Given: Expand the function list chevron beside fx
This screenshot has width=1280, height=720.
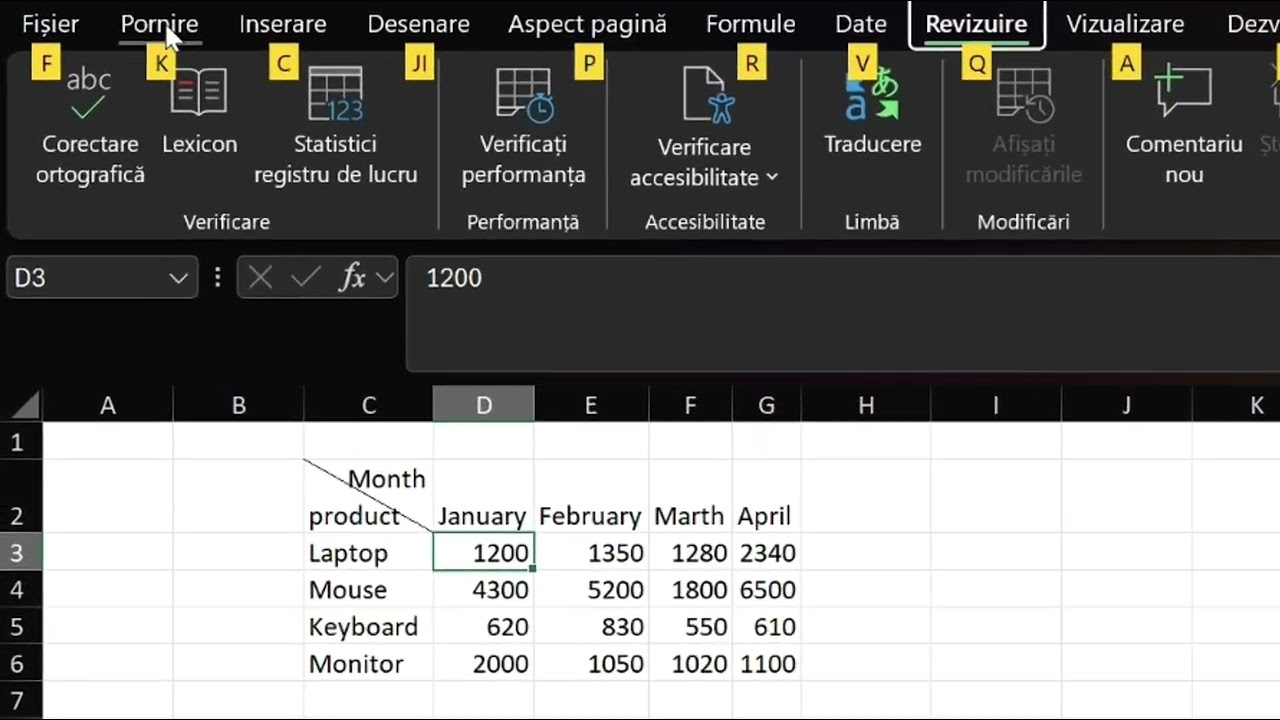Looking at the screenshot, I should click(385, 278).
